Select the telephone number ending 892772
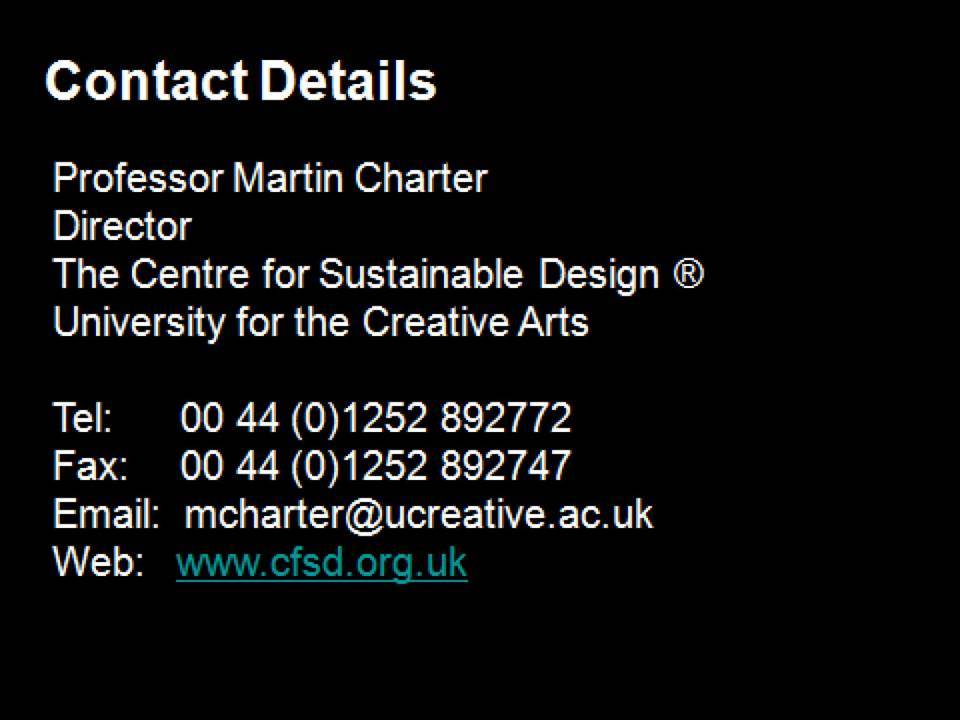This screenshot has height=720, width=960. (x=376, y=418)
